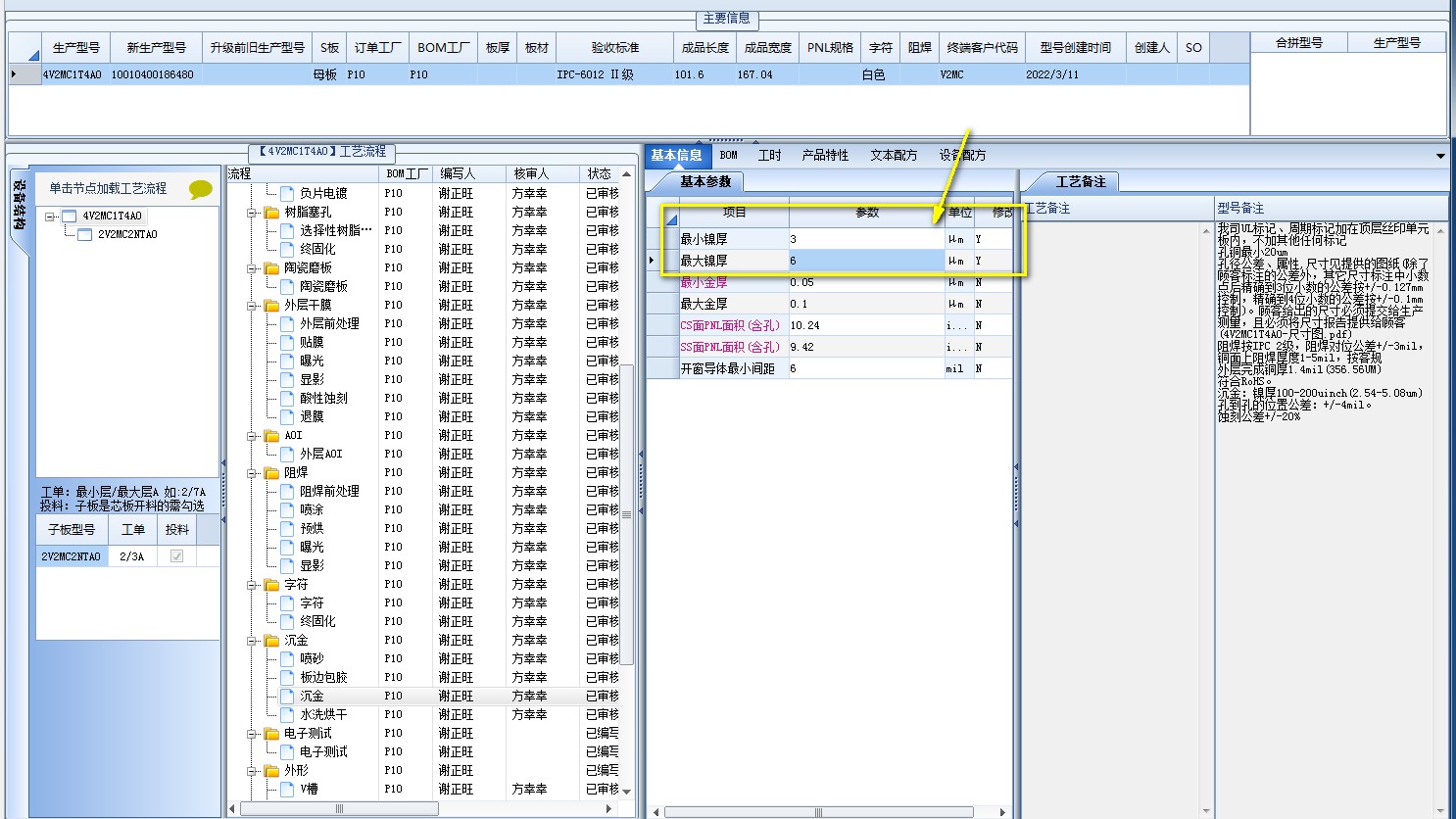1456x819 pixels.
Task: Click process tree horizontal scrollbar right arrow
Action: point(609,809)
